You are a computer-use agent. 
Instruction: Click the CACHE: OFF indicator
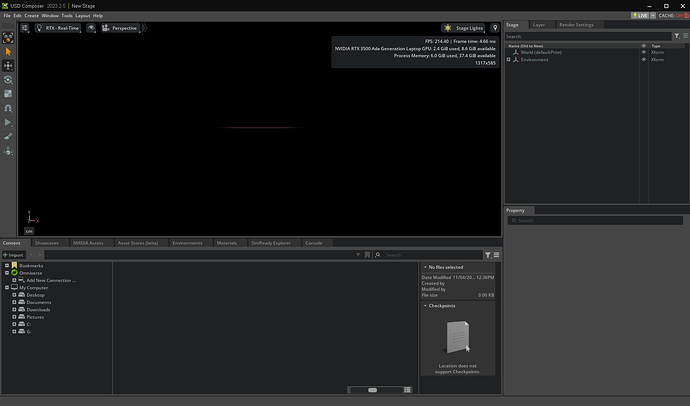pyautogui.click(x=673, y=15)
